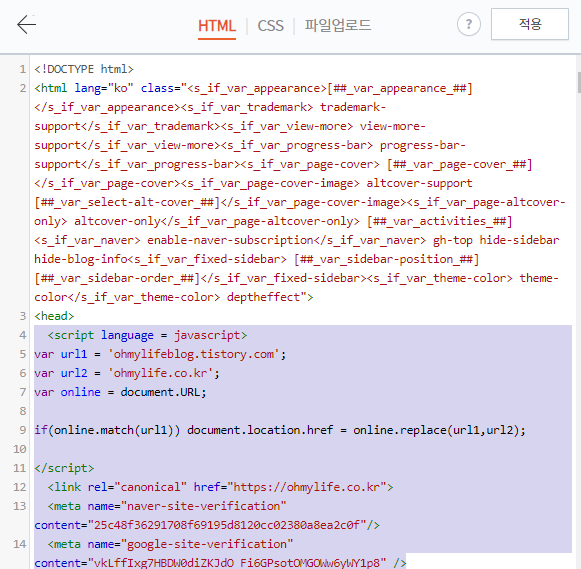581x569 pixels.
Task: Click line number 4 in the gutter
Action: [x=23, y=335]
